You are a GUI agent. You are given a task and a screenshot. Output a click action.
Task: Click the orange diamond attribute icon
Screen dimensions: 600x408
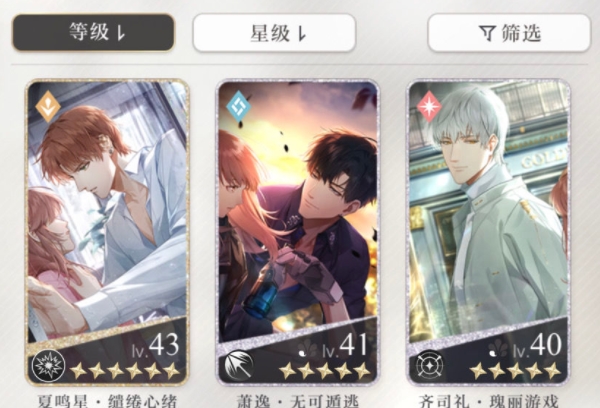pos(48,106)
